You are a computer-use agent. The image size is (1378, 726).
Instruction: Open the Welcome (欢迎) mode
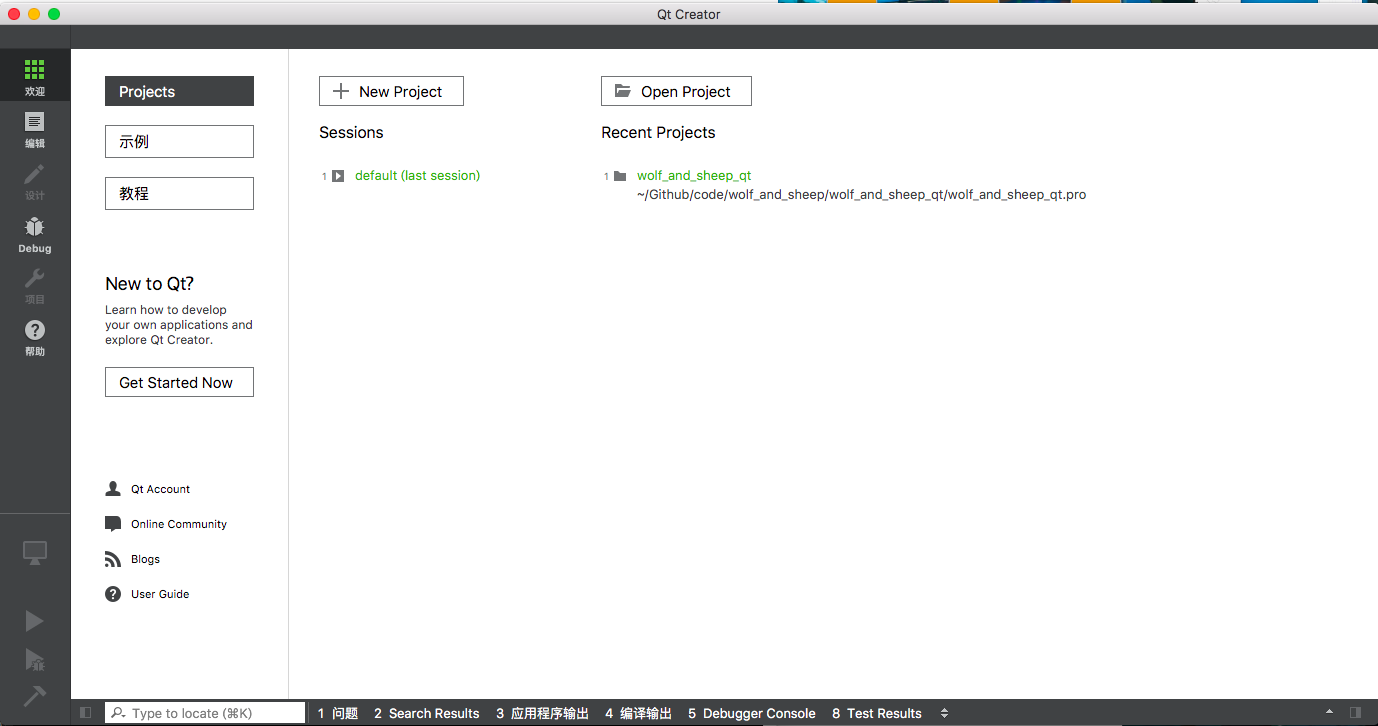tap(35, 76)
